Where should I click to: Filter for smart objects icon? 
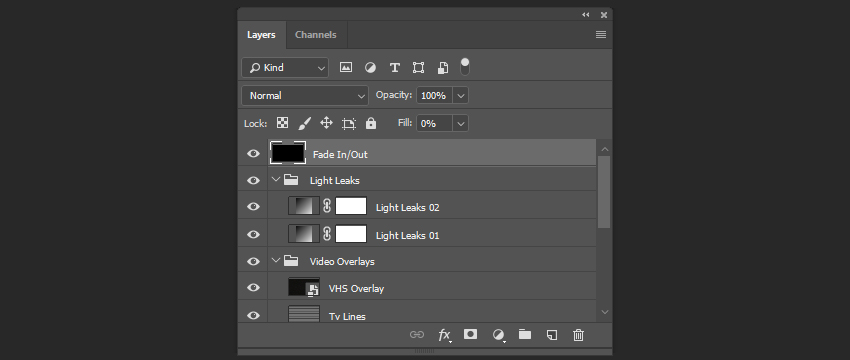click(x=443, y=67)
